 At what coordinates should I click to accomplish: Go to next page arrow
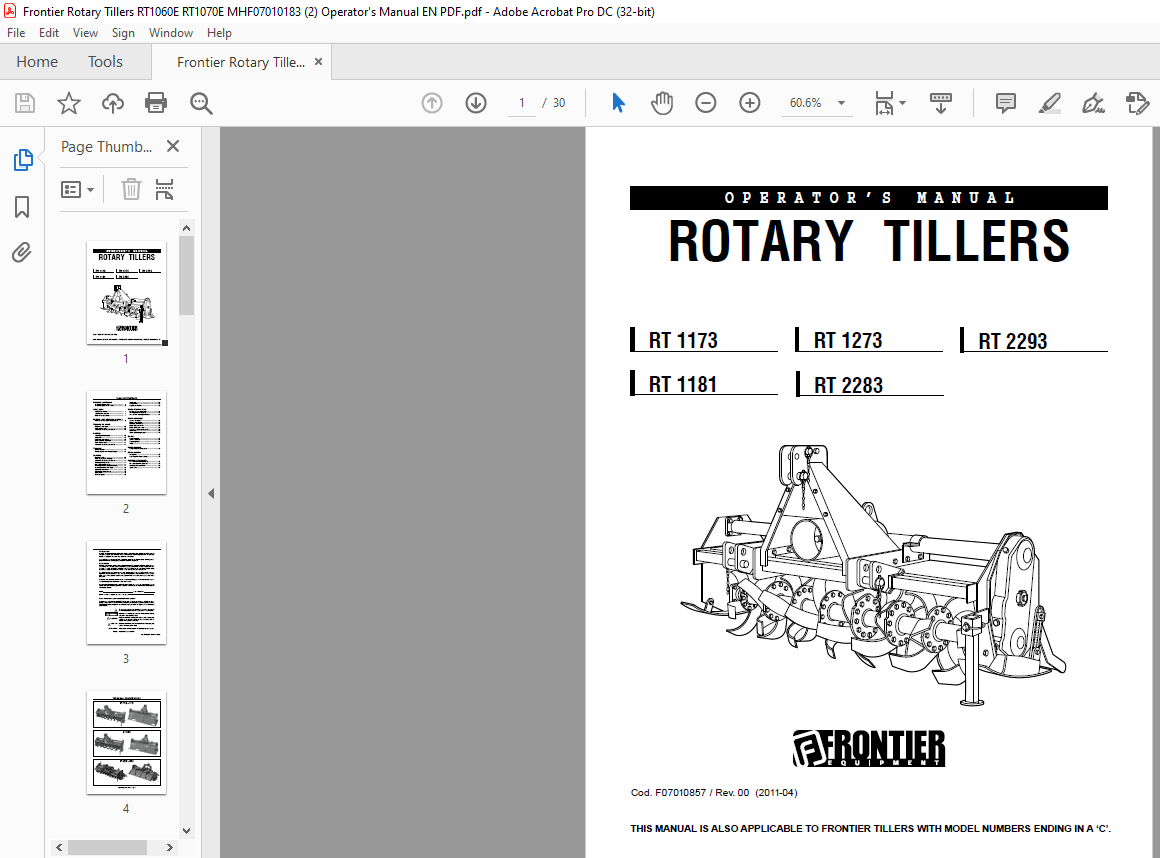(x=476, y=103)
